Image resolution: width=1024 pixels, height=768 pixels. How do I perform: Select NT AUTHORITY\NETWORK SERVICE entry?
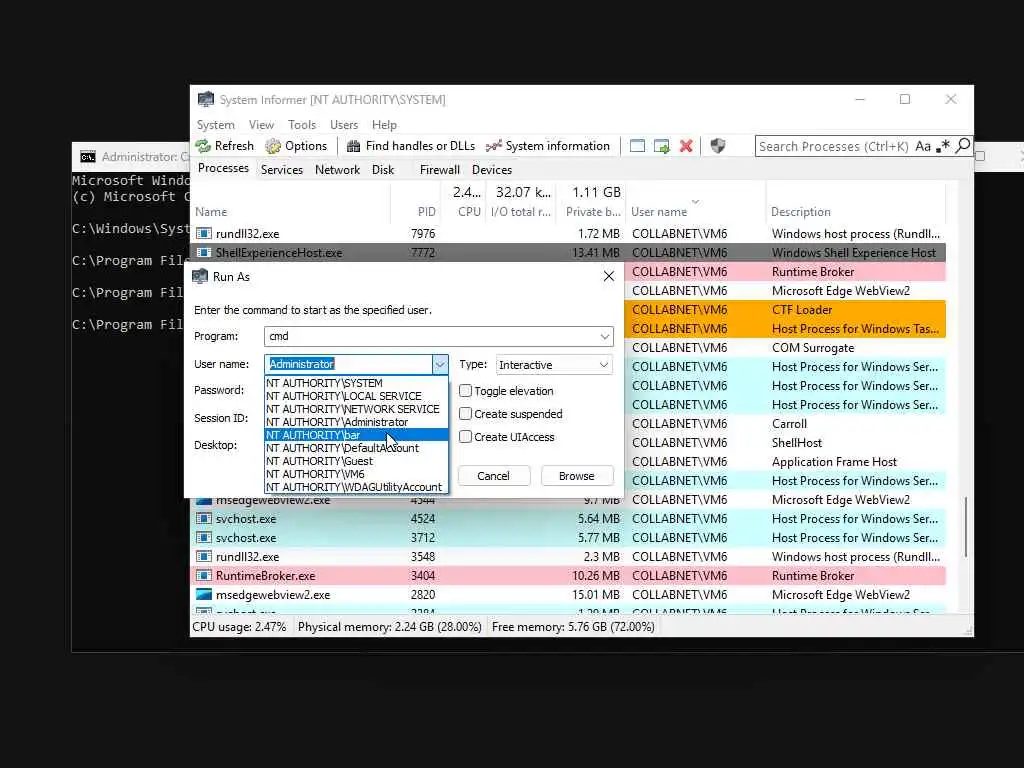pos(357,409)
